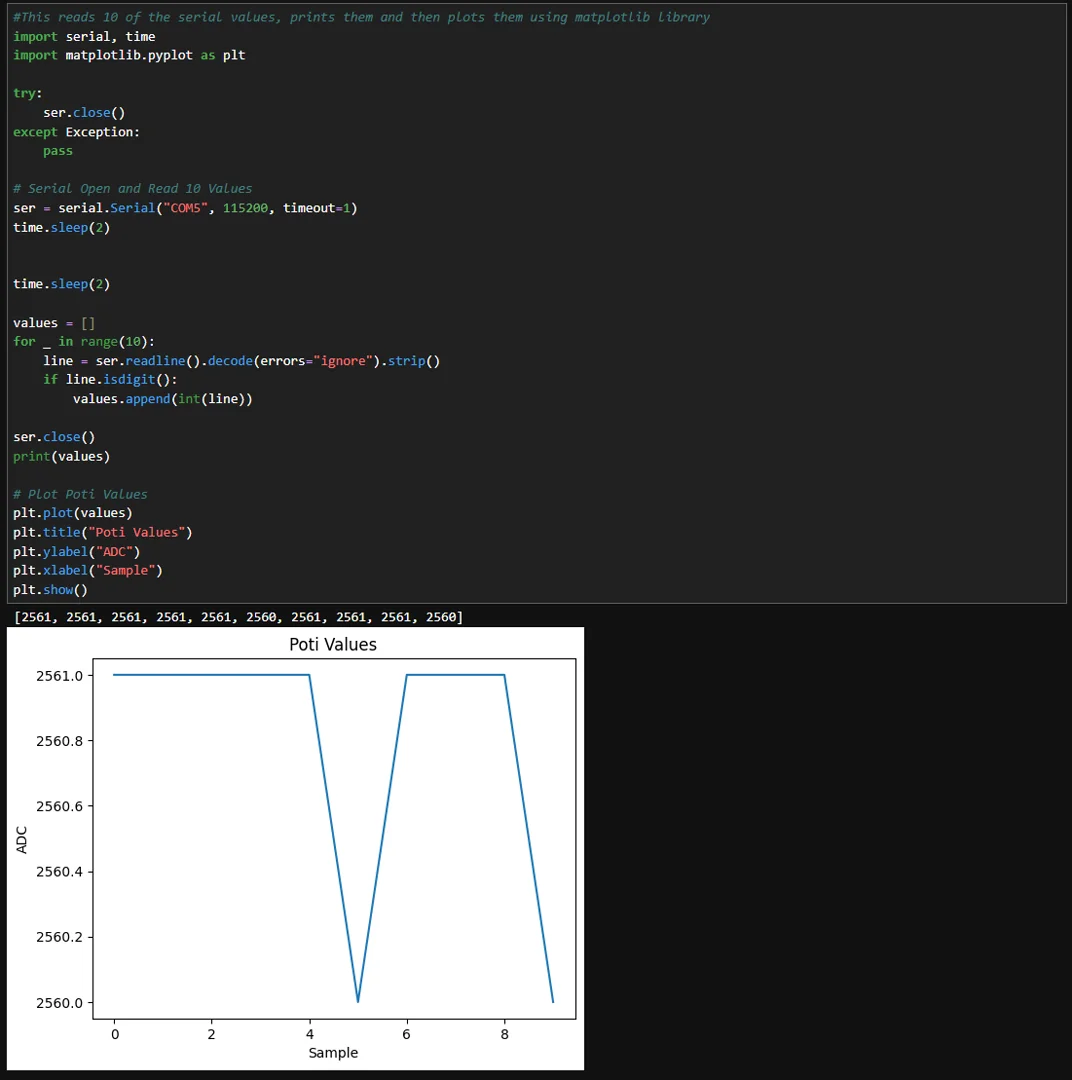Screen dimensions: 1072x1080
Task: Click the plt.xlabel("Sample") line
Action: pyautogui.click(x=87, y=570)
